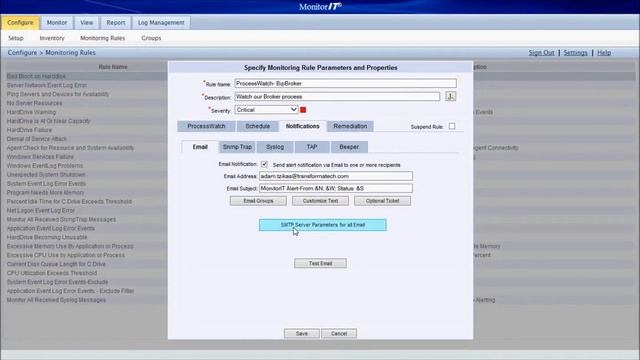
Task: Open the Snmp Trap sub-tab
Action: coord(237,147)
